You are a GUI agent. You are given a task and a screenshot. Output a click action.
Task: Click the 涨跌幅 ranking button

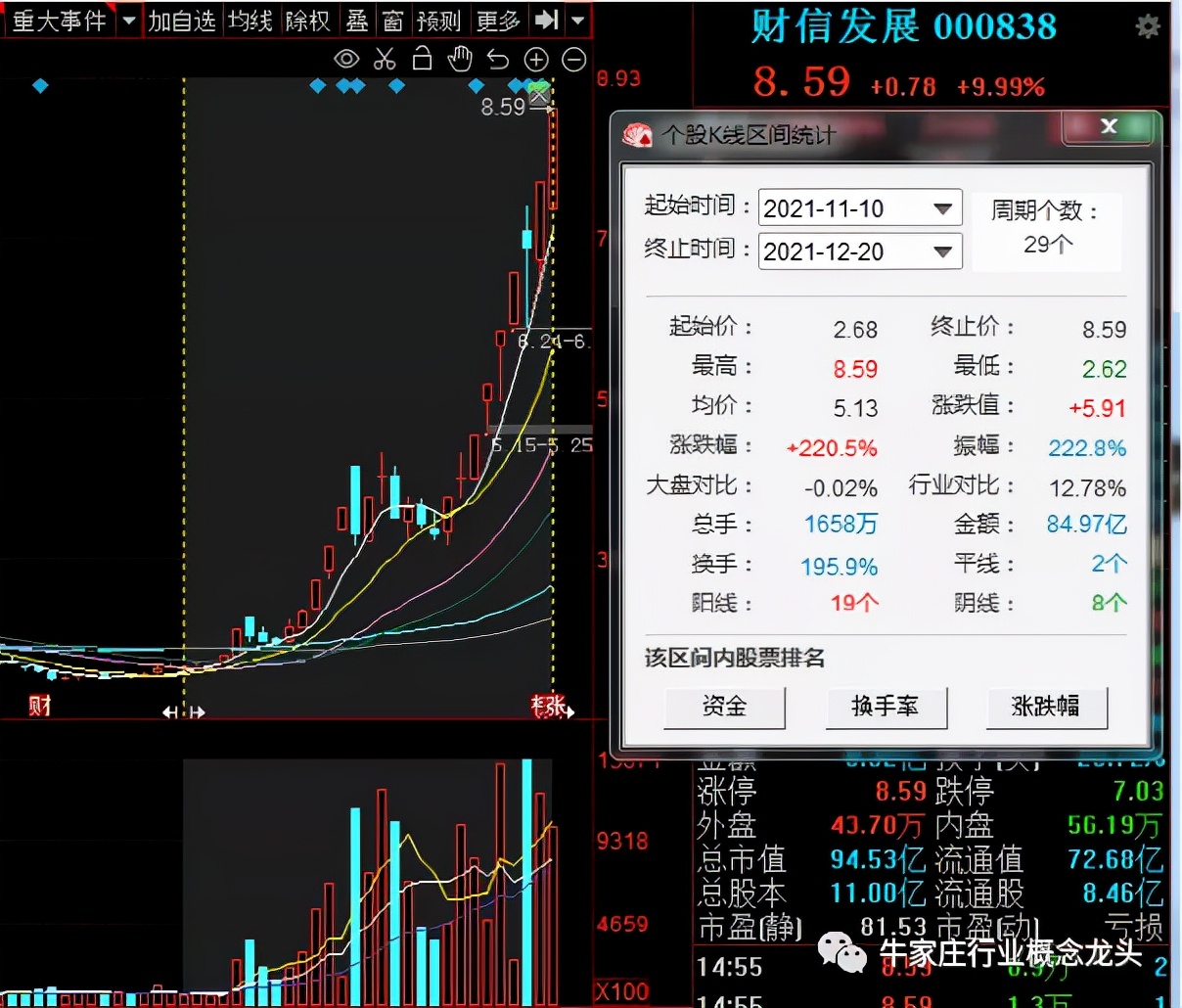click(1047, 708)
